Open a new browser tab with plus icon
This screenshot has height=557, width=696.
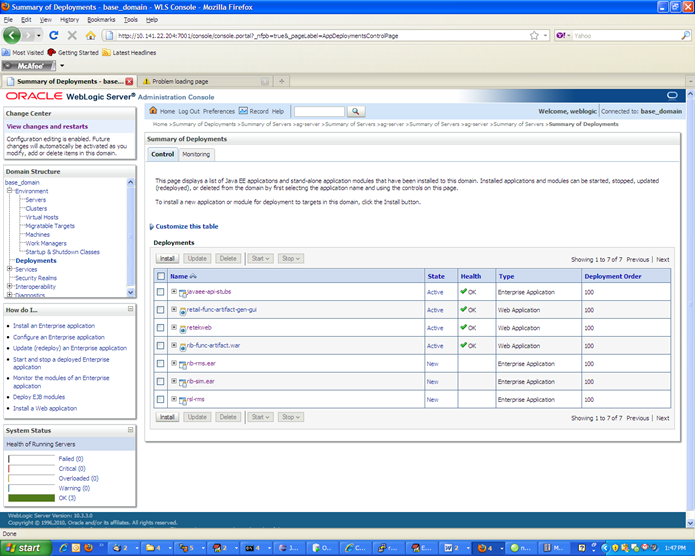click(x=281, y=81)
